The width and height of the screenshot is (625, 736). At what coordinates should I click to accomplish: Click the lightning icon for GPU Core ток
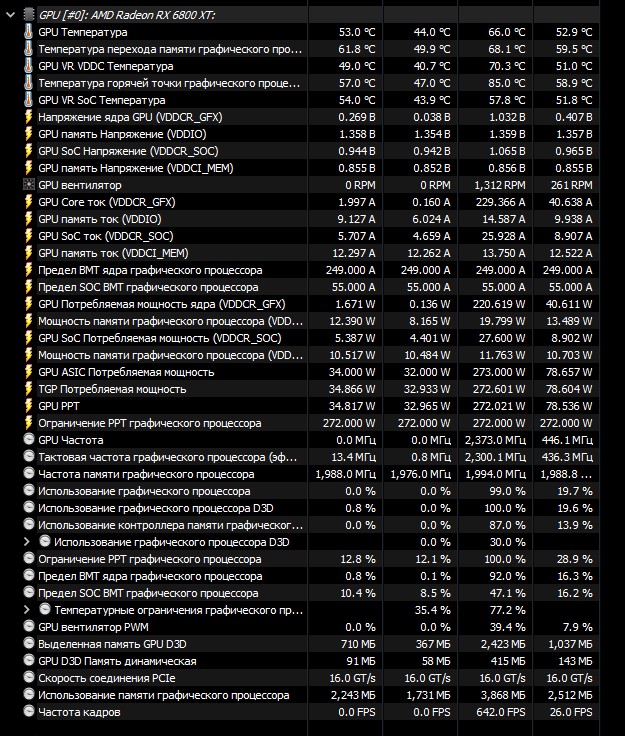coord(29,202)
